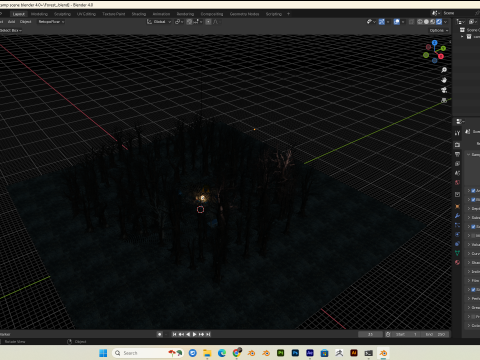Open the Material properties tab

(457, 262)
